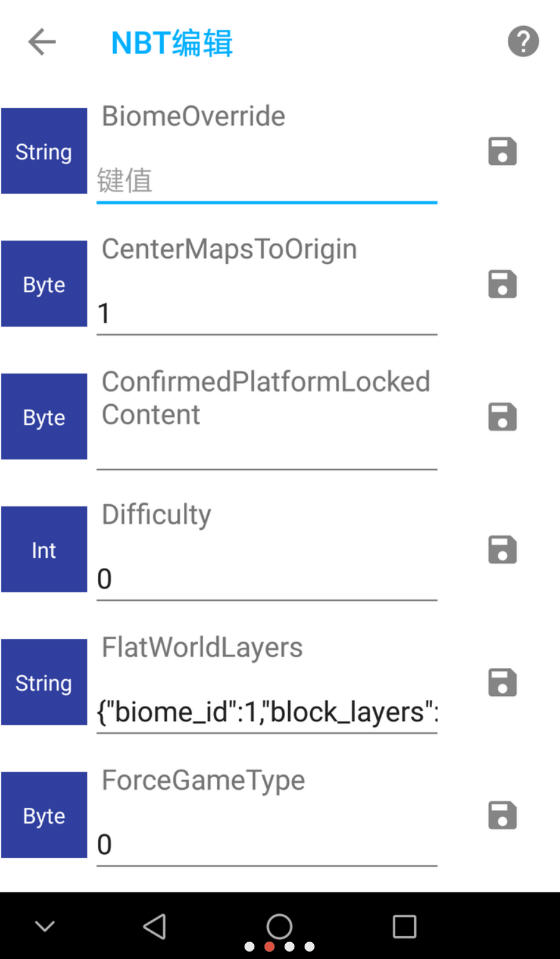The height and width of the screenshot is (959, 560).
Task: Open recent apps square button
Action: tap(404, 927)
